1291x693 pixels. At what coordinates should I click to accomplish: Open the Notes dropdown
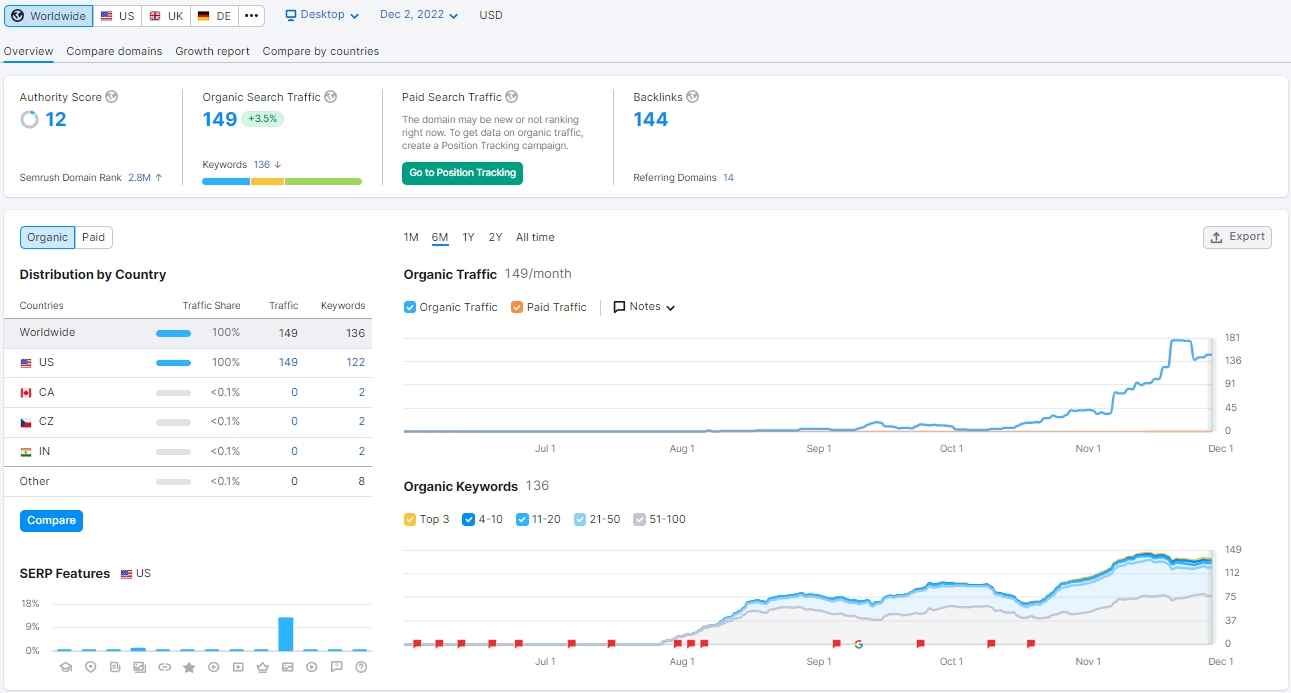point(644,307)
